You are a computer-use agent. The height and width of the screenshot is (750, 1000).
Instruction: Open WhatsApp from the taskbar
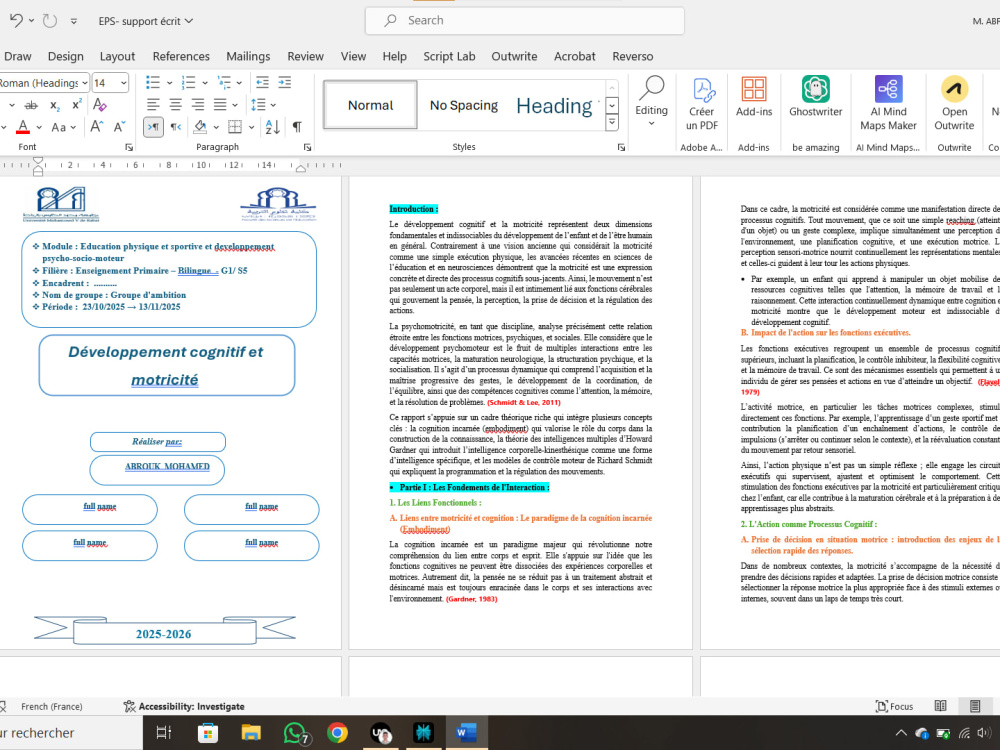click(295, 733)
